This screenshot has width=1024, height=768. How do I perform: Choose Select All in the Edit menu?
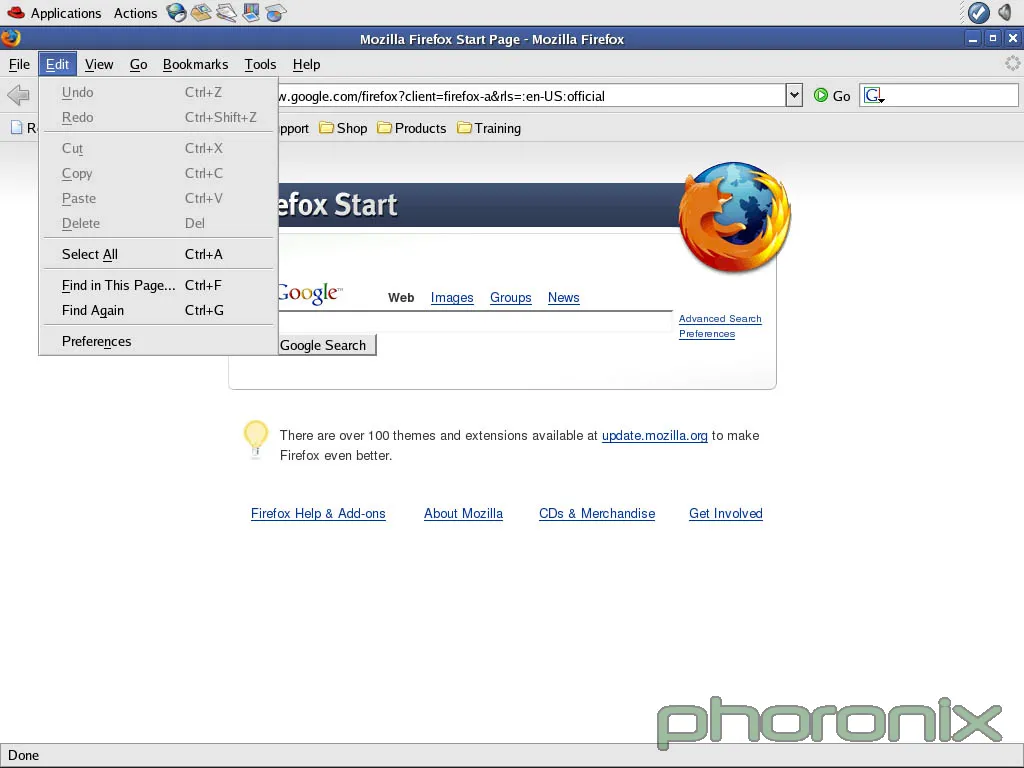point(158,254)
